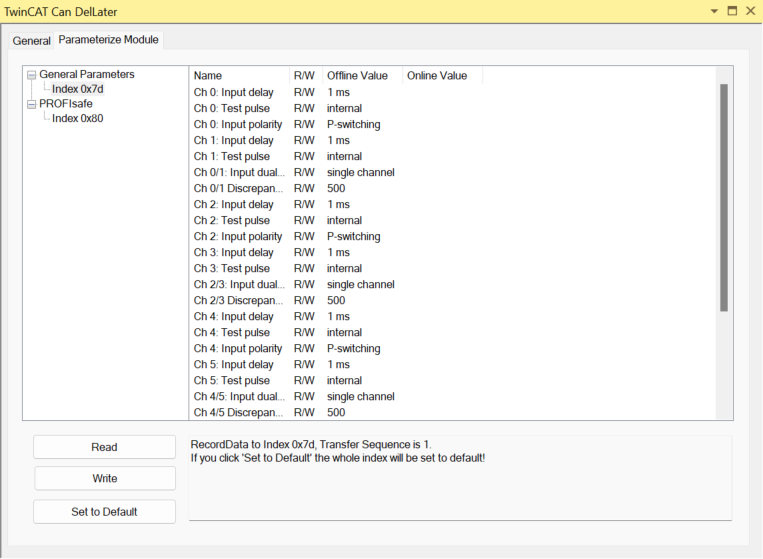Image resolution: width=763 pixels, height=559 pixels.
Task: Select the 'Ch 0: Input delay' row
Action: (336, 92)
